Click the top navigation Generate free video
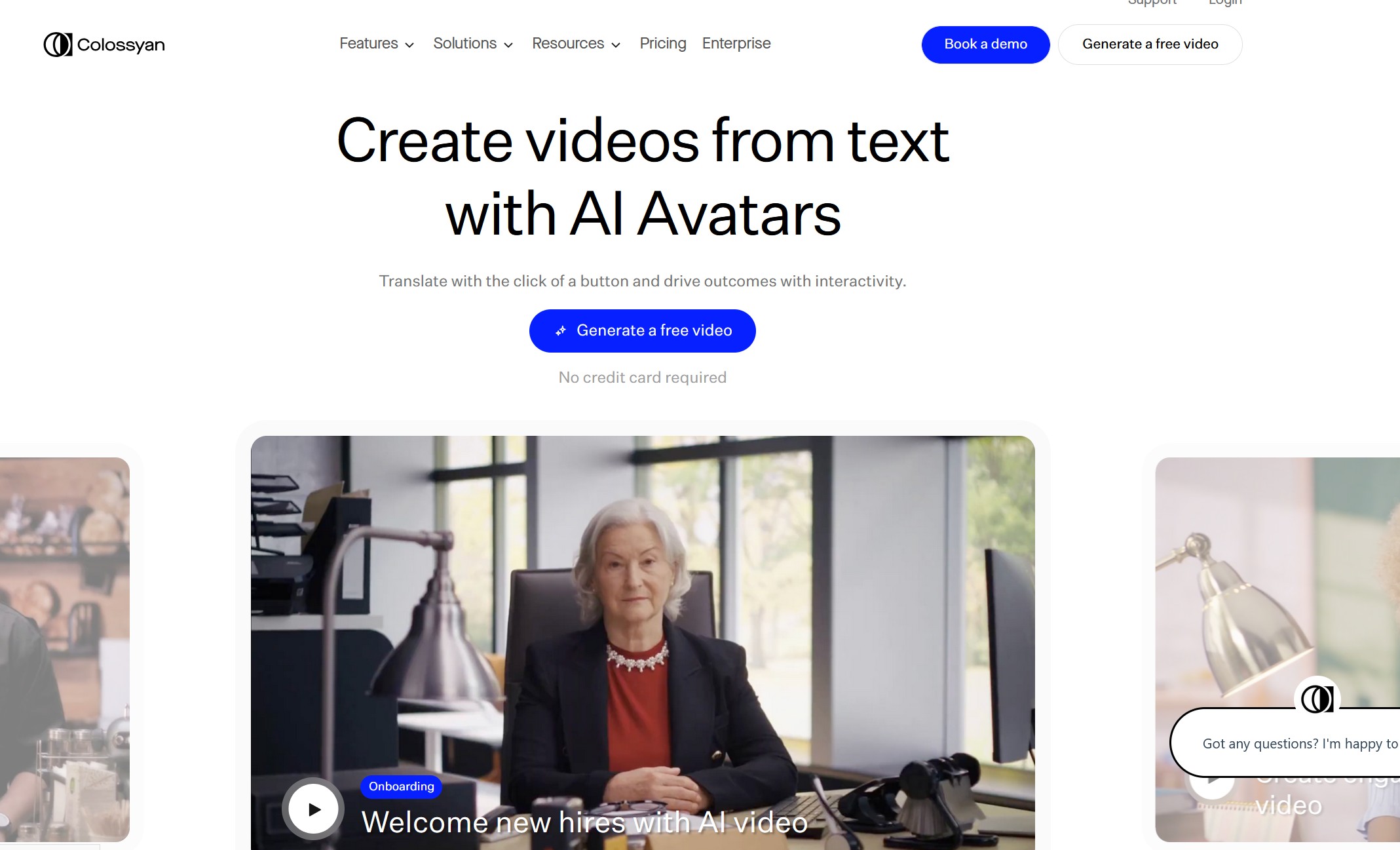Image resolution: width=1400 pixels, height=850 pixels. coord(1149,44)
